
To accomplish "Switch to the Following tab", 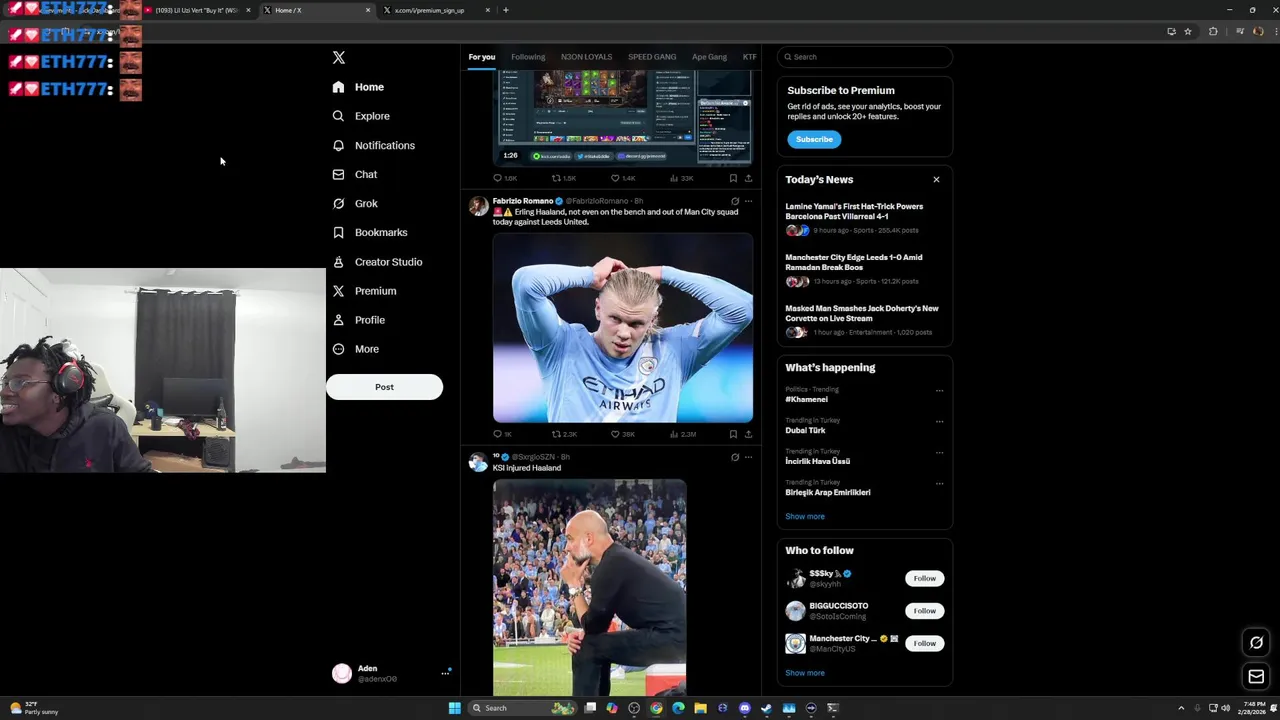I will pyautogui.click(x=528, y=57).
